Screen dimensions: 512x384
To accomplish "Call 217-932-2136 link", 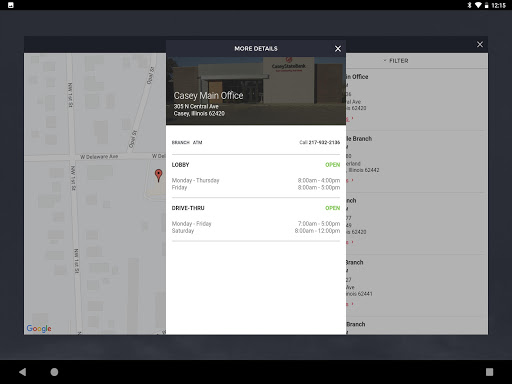I will coord(319,142).
